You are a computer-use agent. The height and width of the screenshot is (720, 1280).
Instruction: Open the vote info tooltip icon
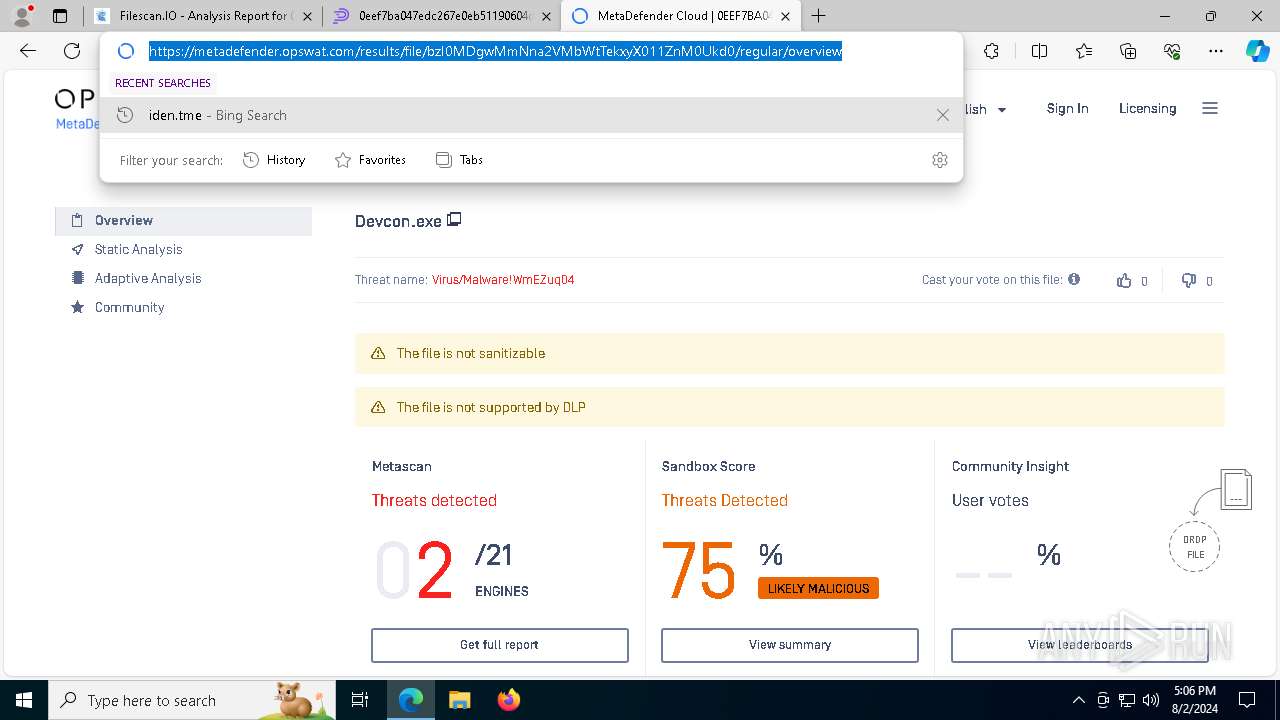(x=1074, y=280)
